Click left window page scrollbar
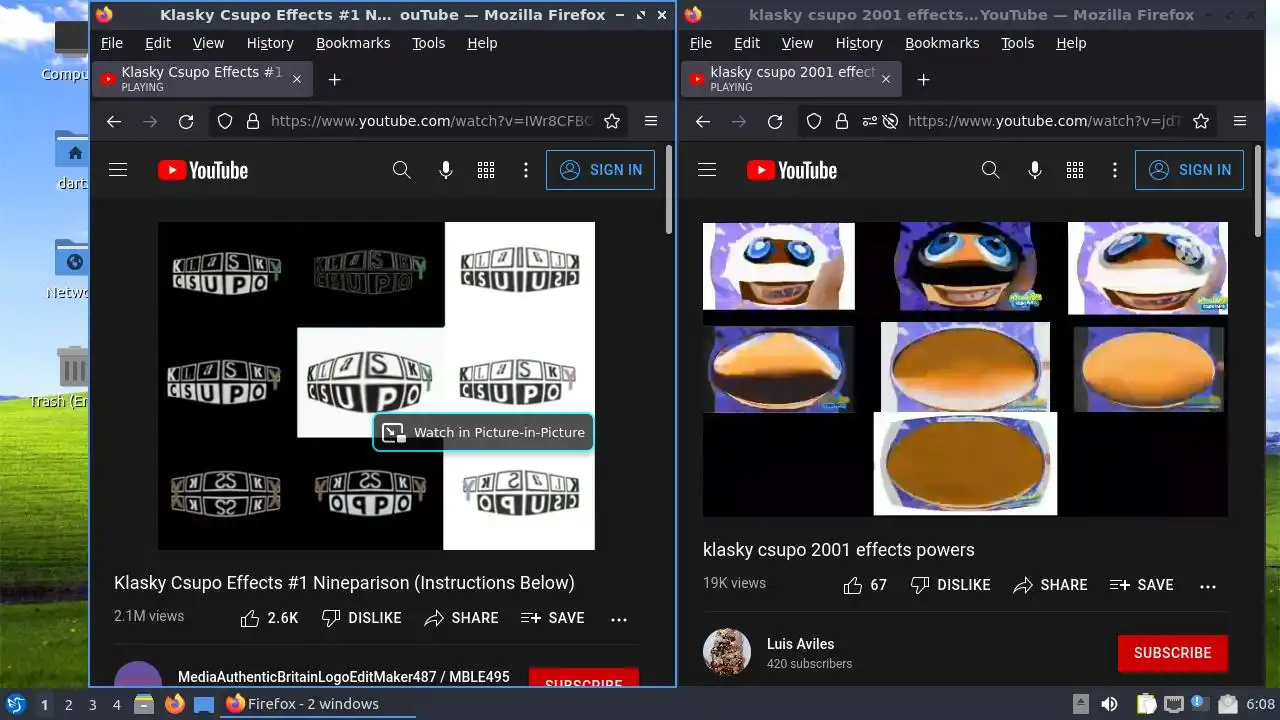The image size is (1280, 720). click(669, 189)
